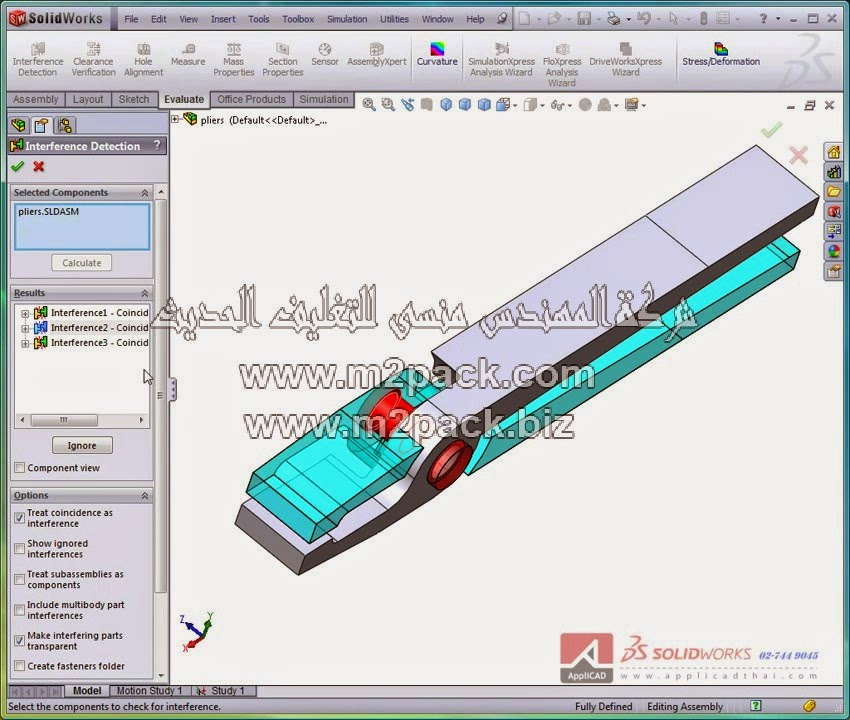Open the Interference Detection tool in ribbon
This screenshot has width=850, height=720.
point(37,60)
